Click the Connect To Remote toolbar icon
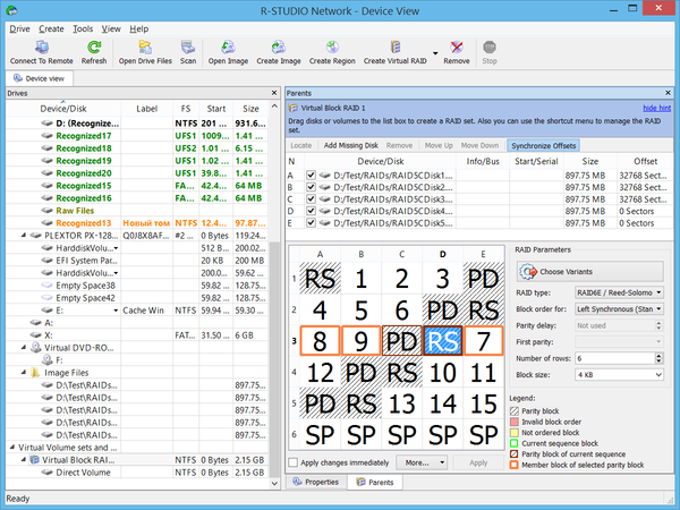 point(42,47)
